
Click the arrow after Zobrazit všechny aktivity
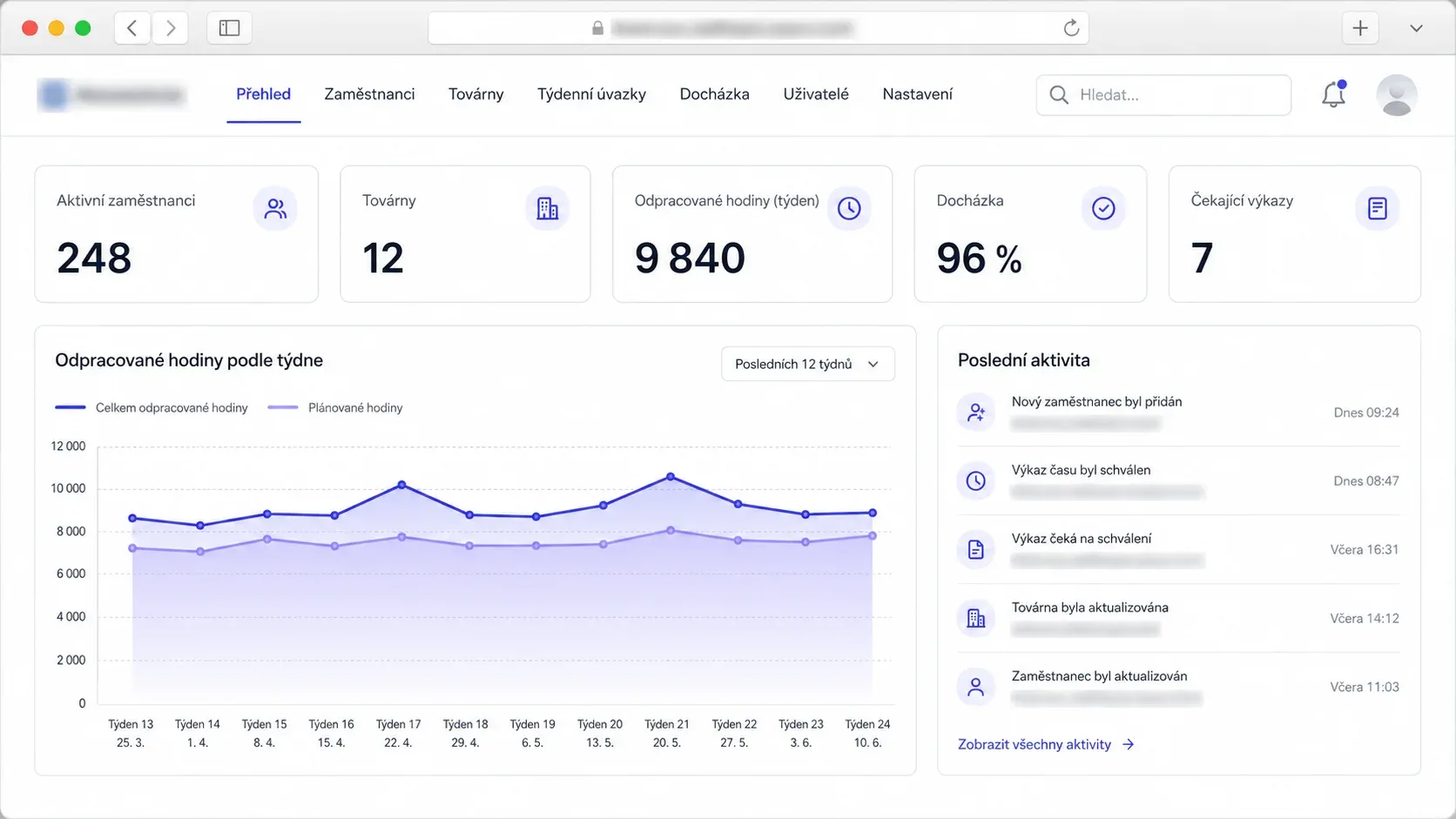point(1128,744)
